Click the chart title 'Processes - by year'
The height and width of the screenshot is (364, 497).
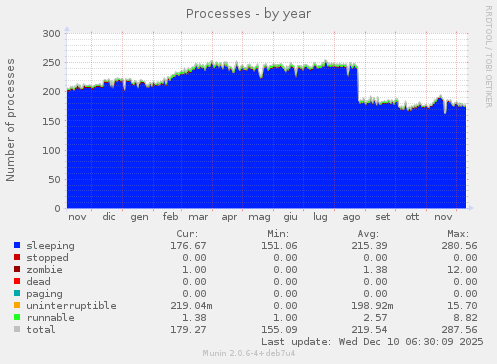coord(248,14)
